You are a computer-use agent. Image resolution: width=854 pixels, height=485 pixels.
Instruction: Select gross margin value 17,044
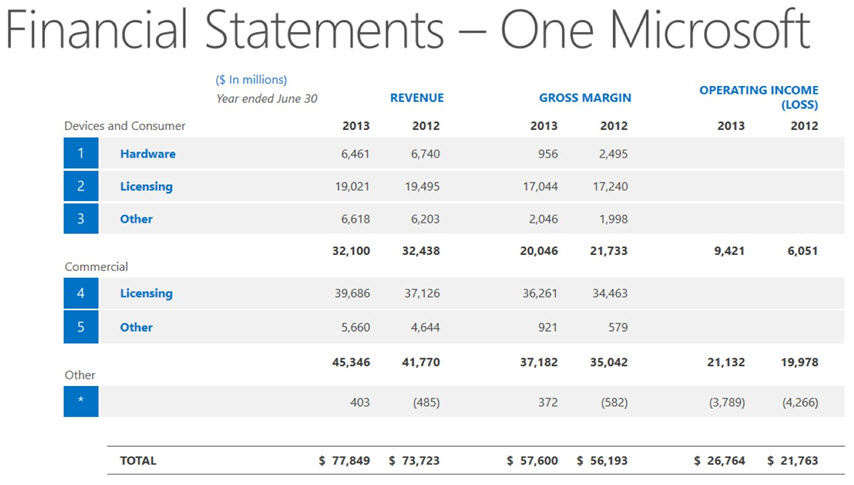[540, 186]
